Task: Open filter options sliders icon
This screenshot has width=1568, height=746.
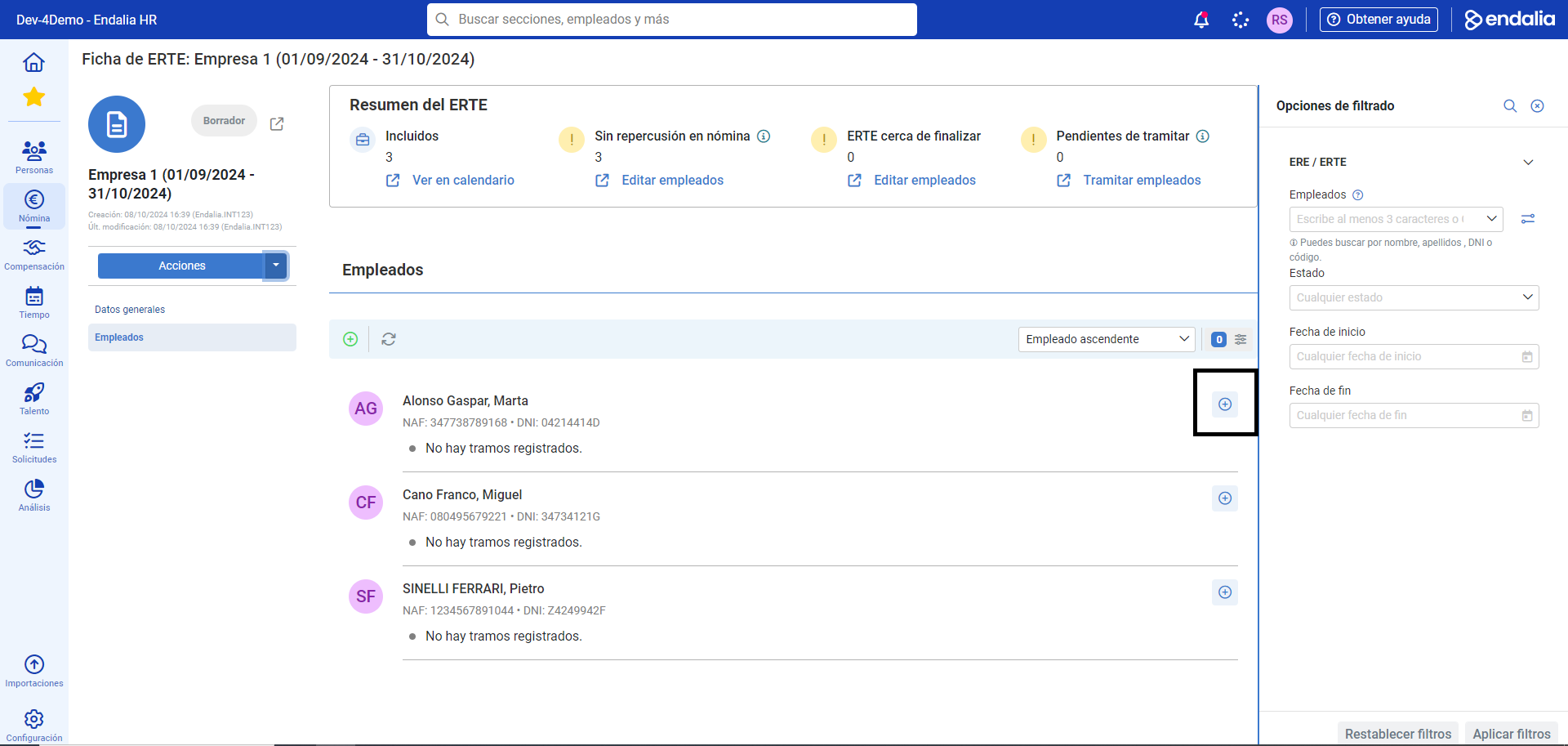Action: click(x=1241, y=339)
